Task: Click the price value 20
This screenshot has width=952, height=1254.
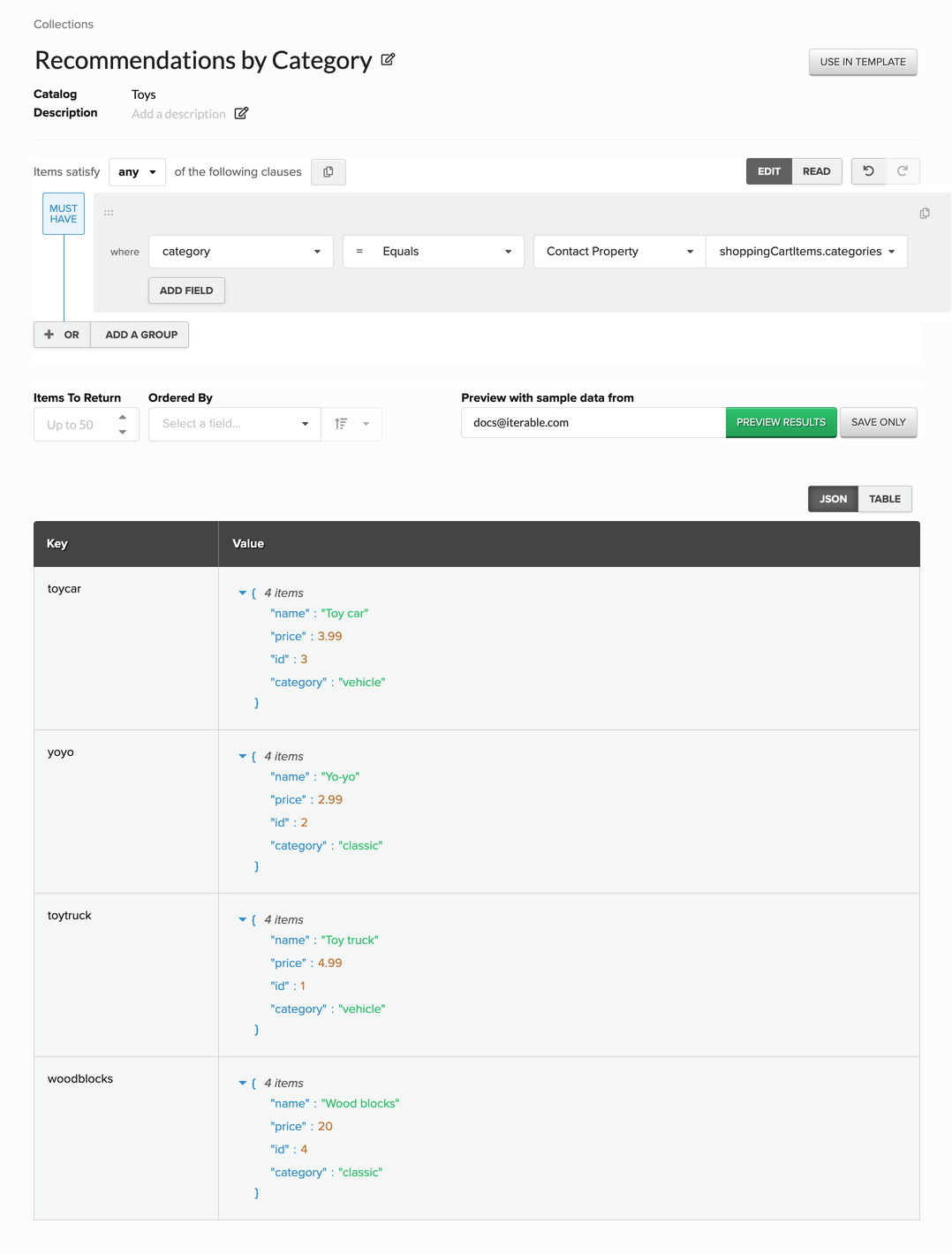Action: (x=325, y=1126)
